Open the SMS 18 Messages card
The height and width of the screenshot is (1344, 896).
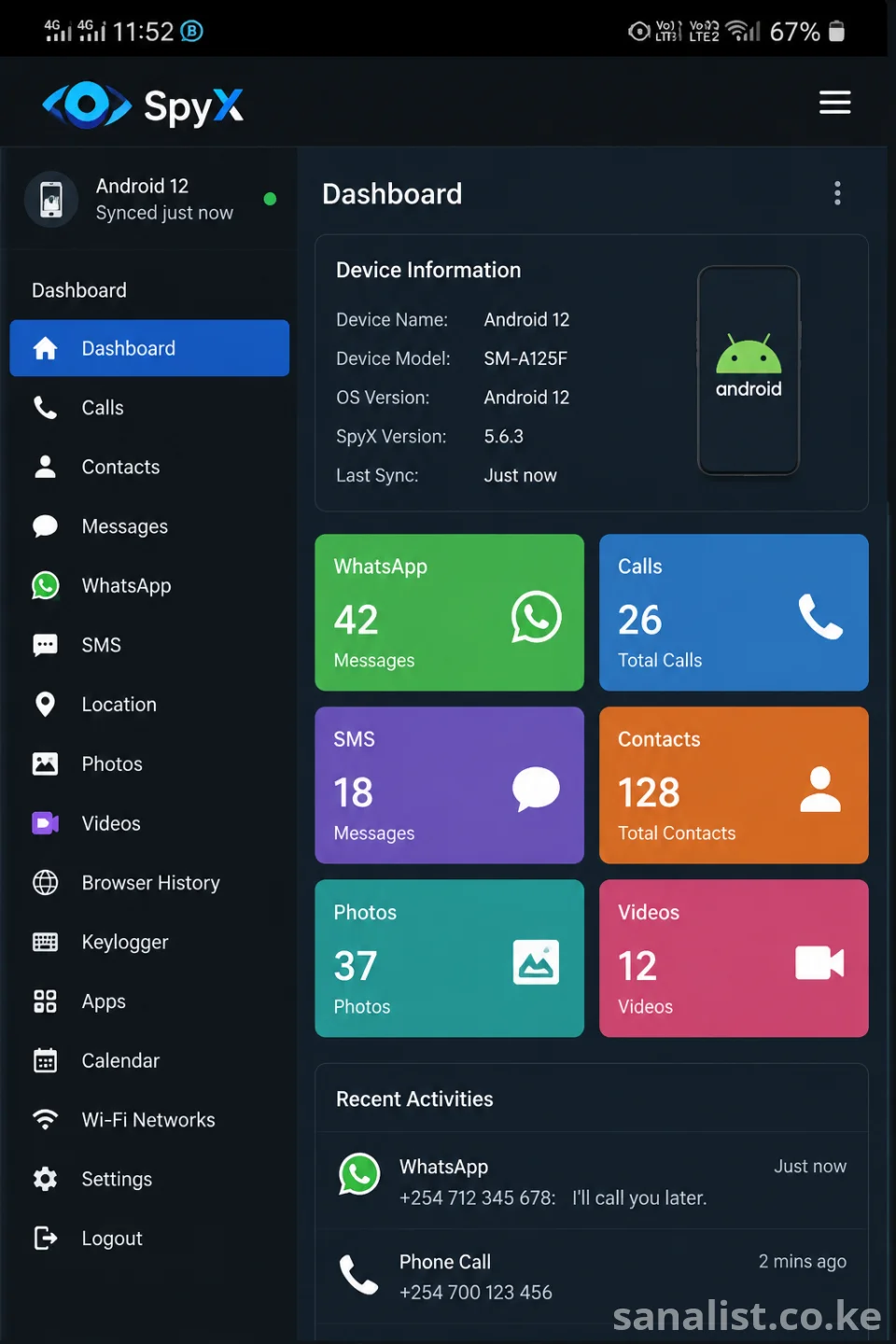click(x=449, y=785)
